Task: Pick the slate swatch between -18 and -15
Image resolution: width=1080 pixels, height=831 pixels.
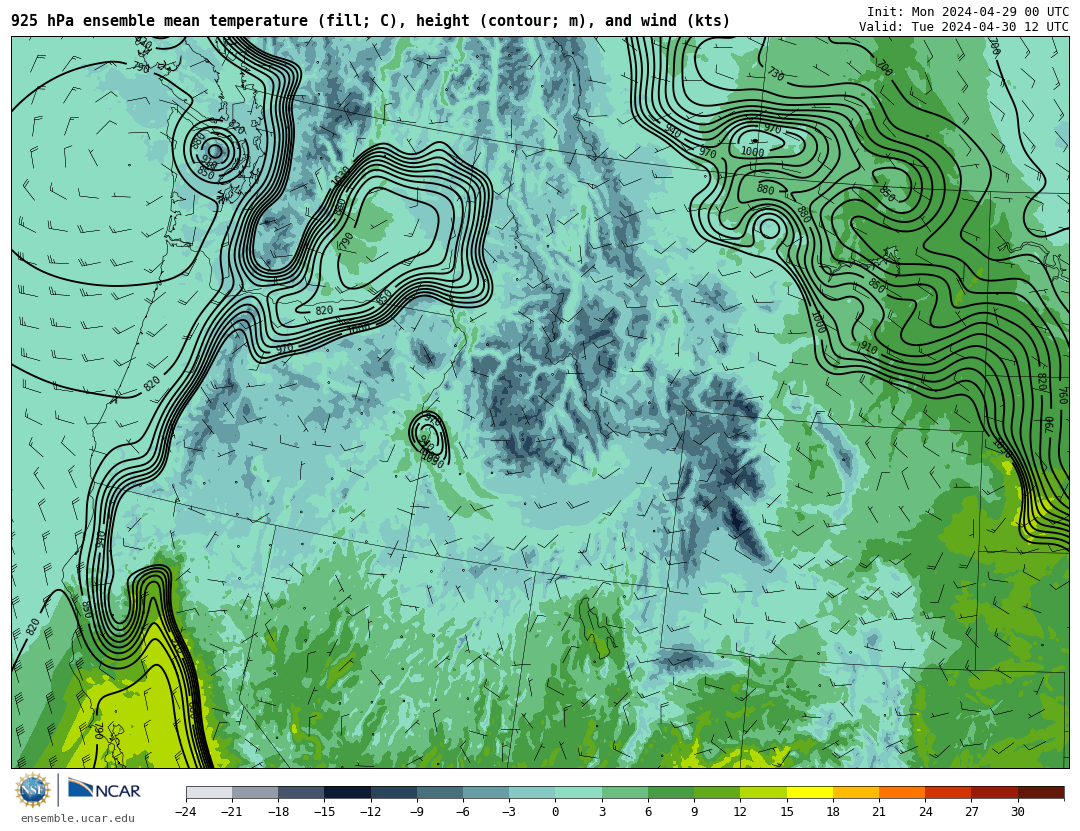Action: (x=301, y=792)
